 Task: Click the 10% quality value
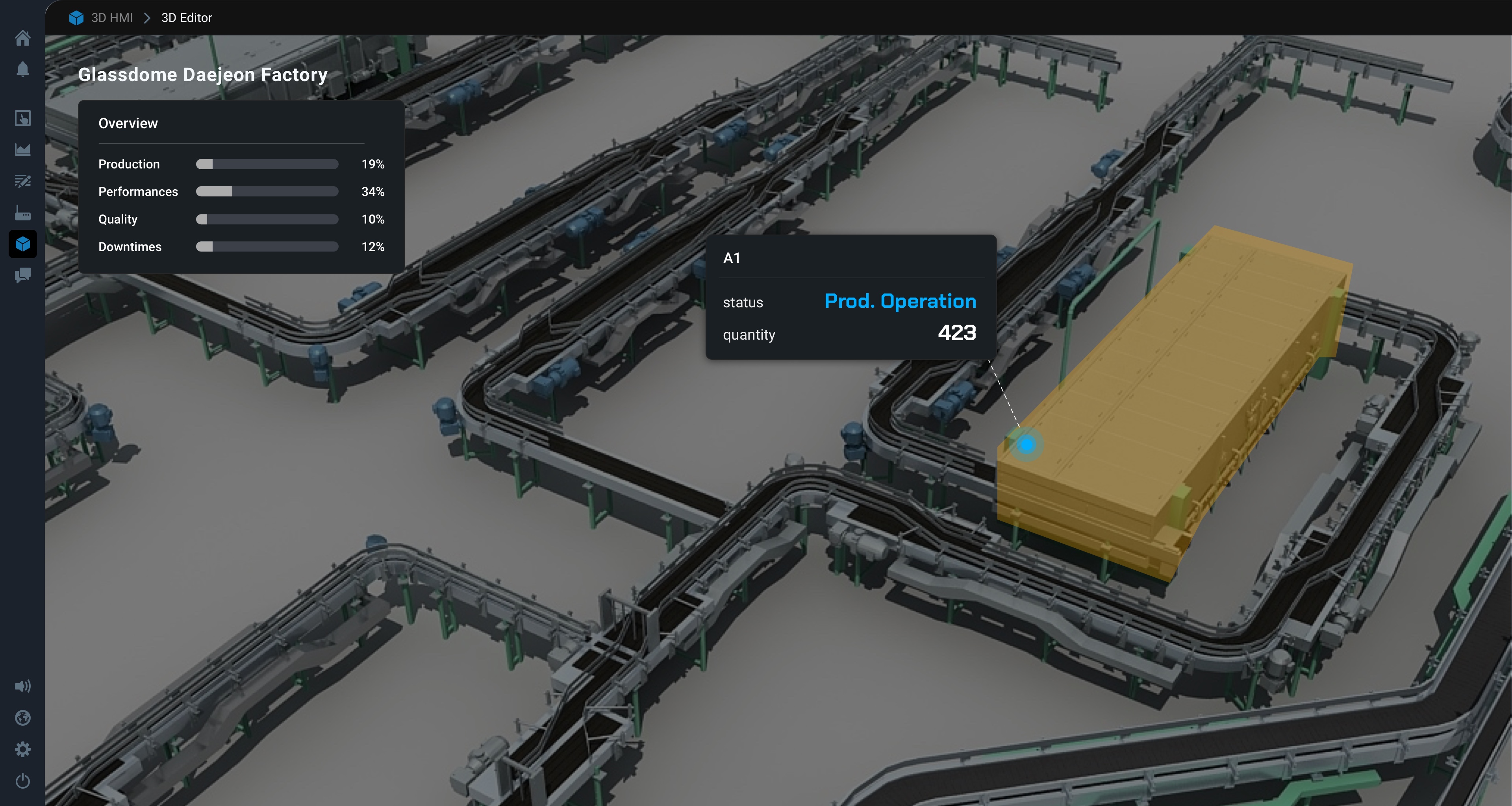coord(373,219)
